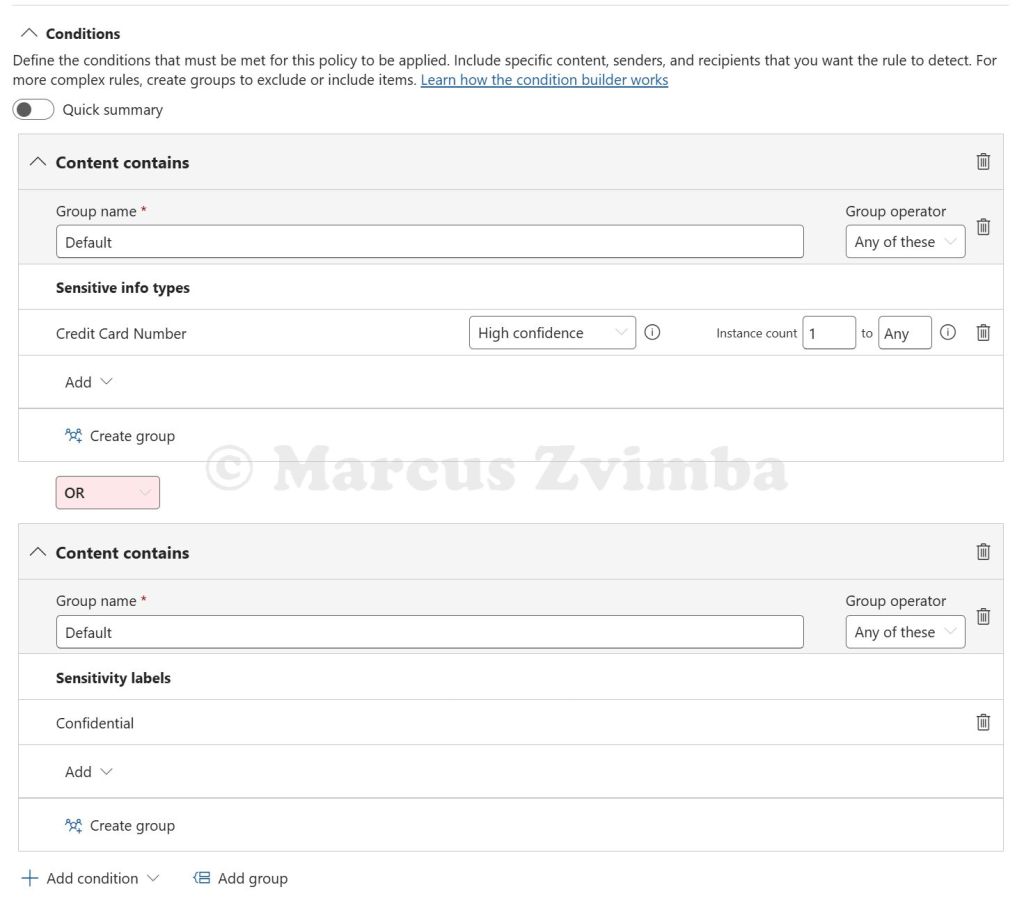
Task: Collapse the first Content contains section
Action: 38,162
